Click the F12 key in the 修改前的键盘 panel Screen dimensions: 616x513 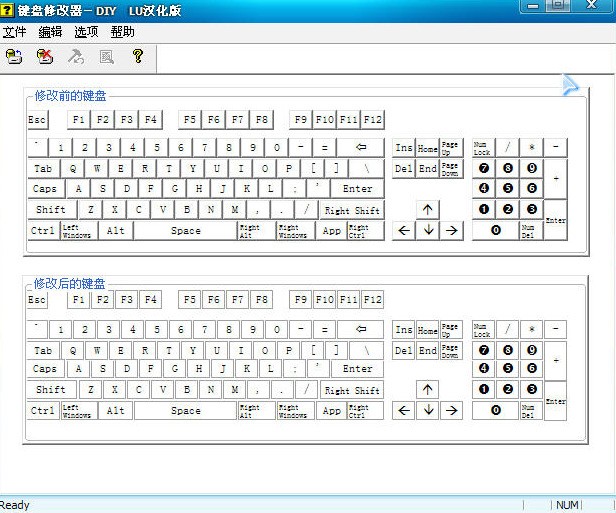(372, 119)
